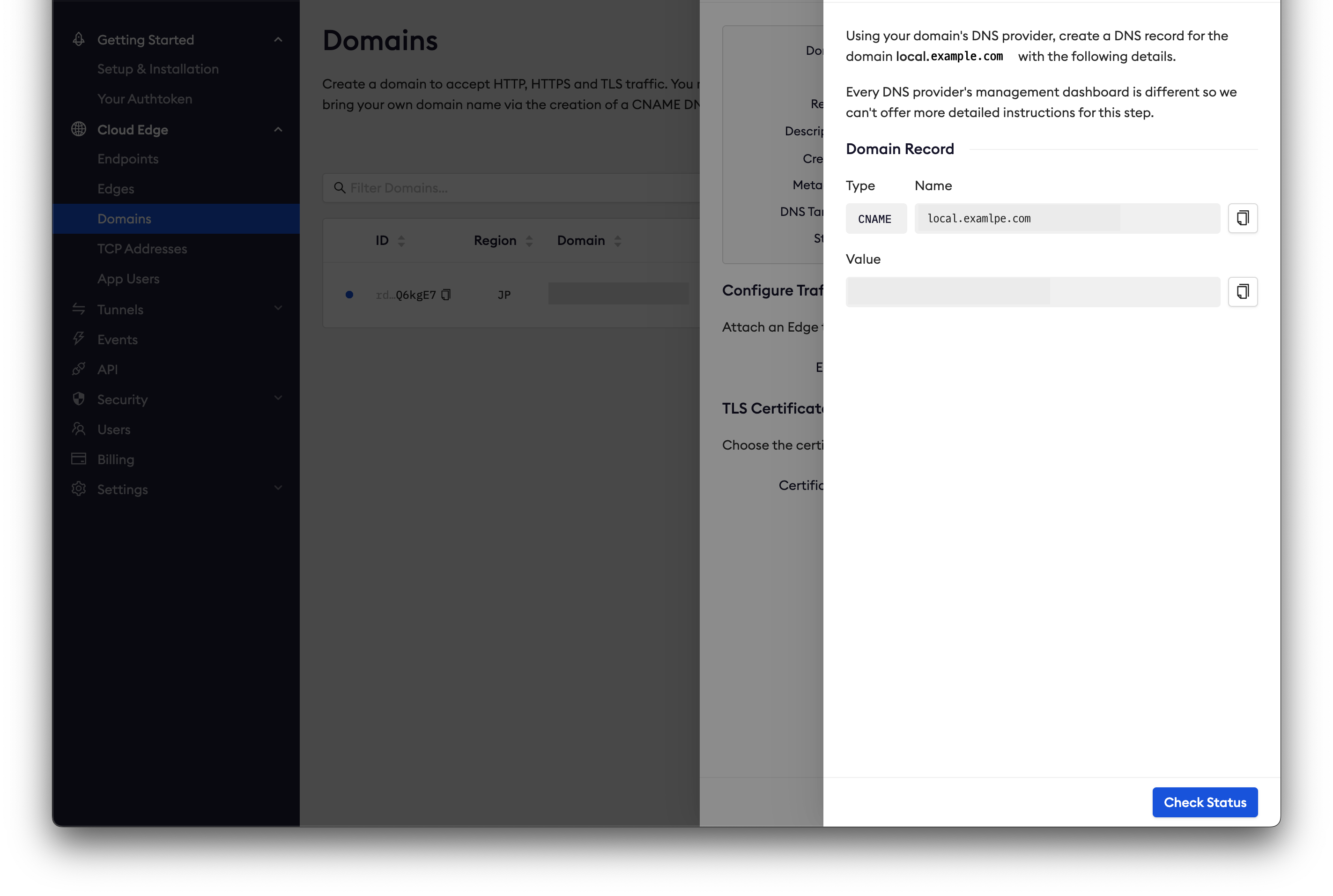Click the Security shield icon
This screenshot has width=1333, height=896.
[x=79, y=399]
